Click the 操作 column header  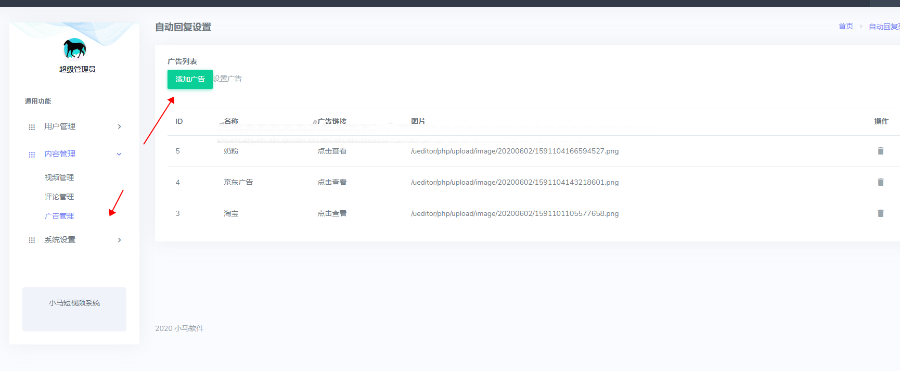881,121
